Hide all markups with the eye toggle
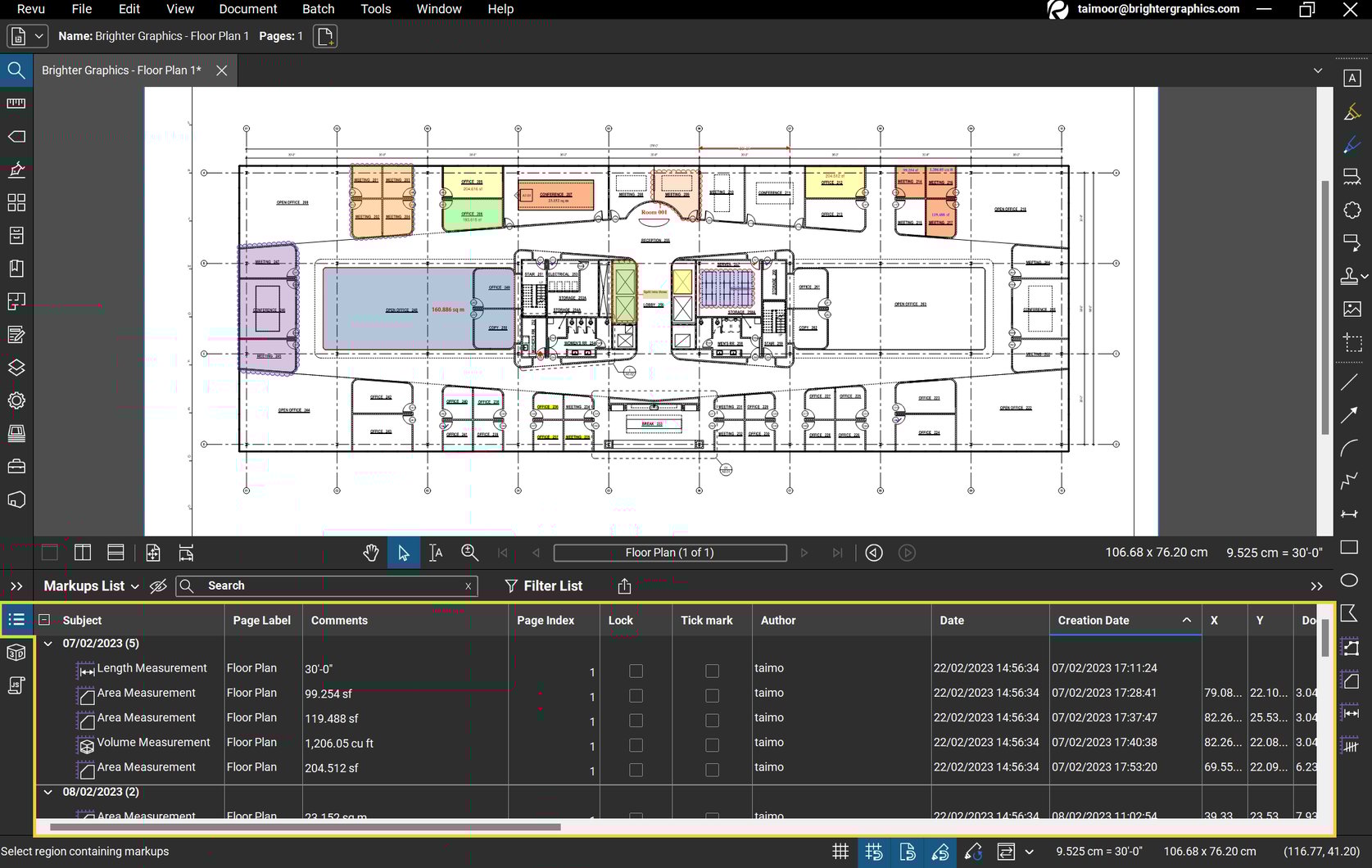1372x868 pixels. (158, 586)
